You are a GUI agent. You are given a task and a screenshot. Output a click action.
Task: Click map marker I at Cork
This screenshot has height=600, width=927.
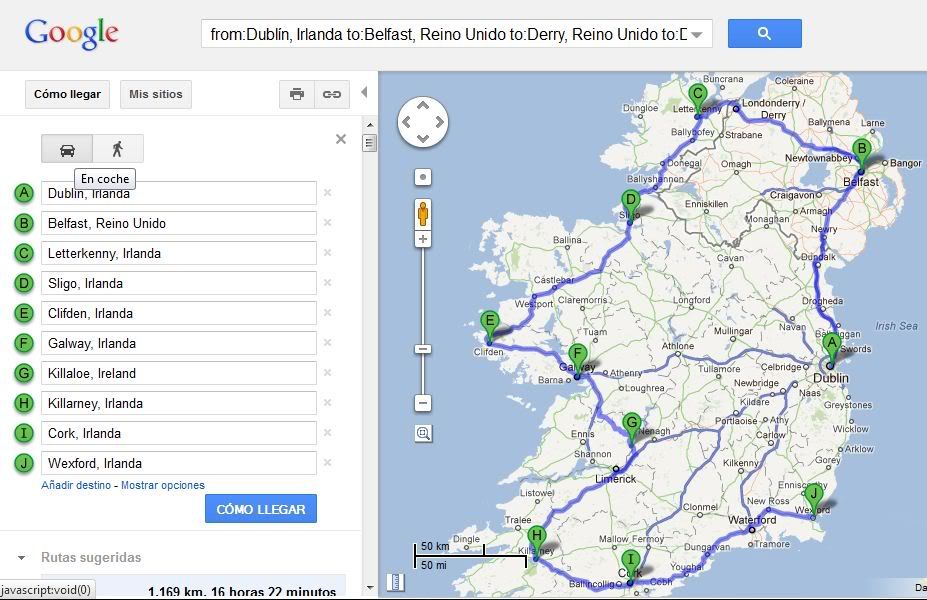click(x=630, y=564)
